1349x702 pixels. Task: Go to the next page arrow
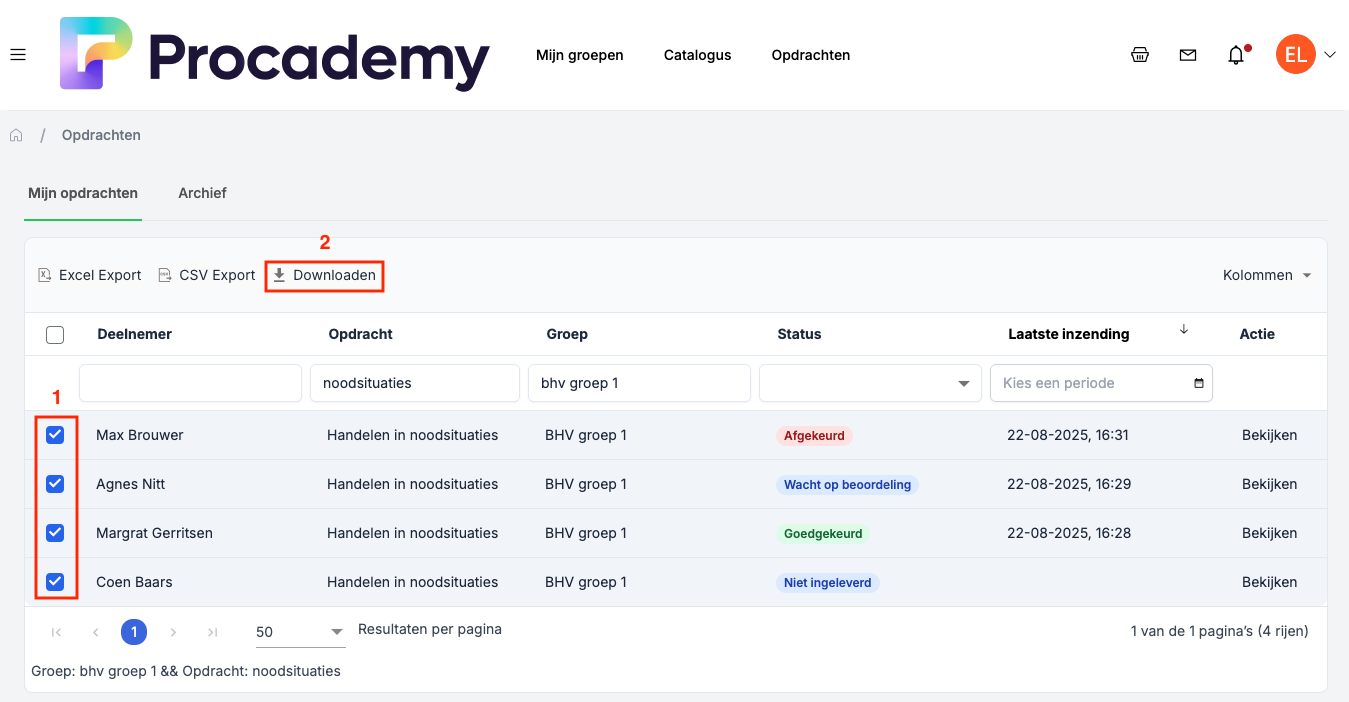tap(173, 632)
